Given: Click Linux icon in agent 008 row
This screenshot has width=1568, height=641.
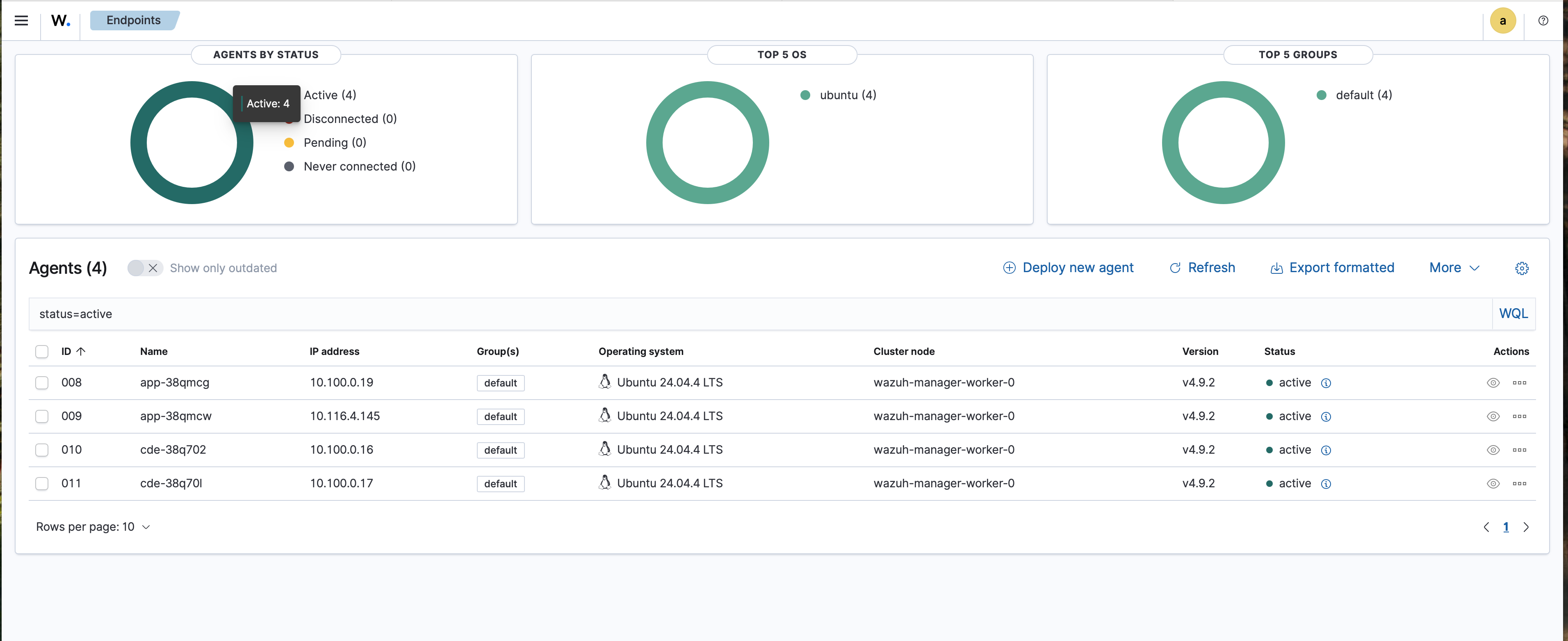Looking at the screenshot, I should (604, 382).
